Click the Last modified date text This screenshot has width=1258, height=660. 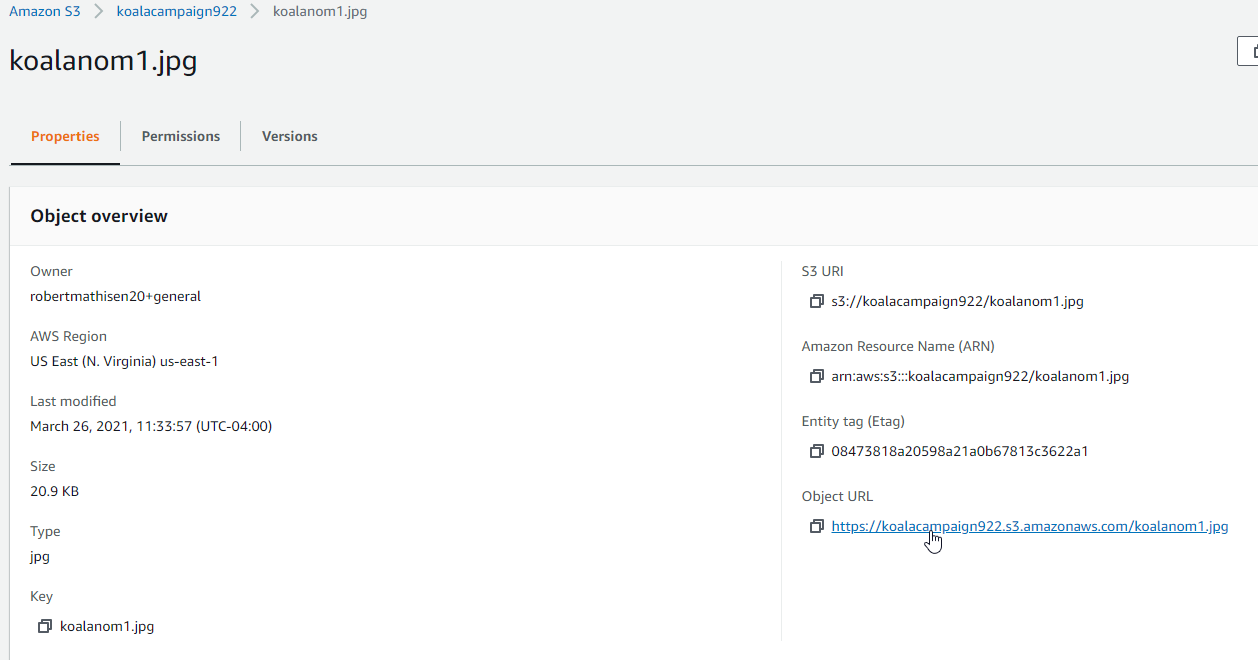point(150,425)
